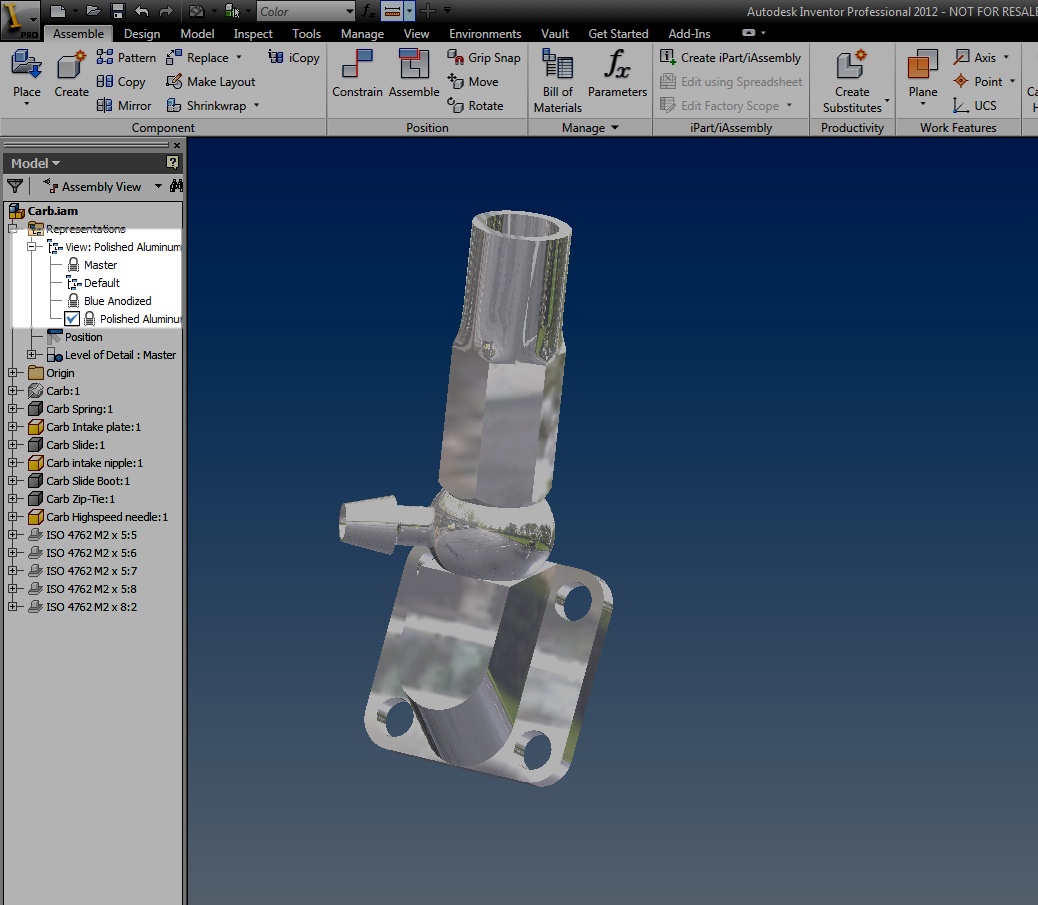1038x905 pixels.
Task: Activate the Rotate component tool
Action: coord(475,105)
